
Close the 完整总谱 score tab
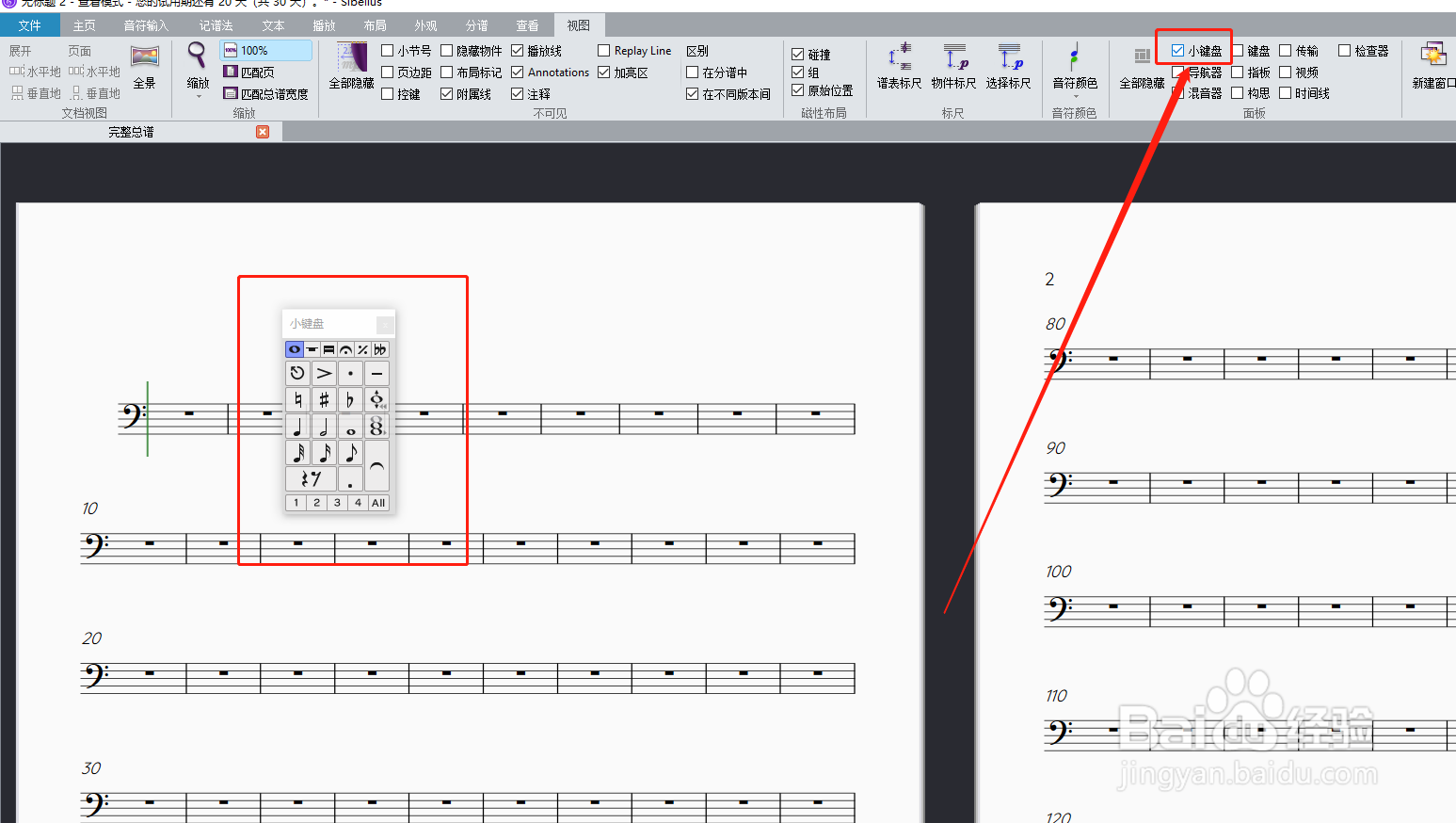(x=263, y=132)
